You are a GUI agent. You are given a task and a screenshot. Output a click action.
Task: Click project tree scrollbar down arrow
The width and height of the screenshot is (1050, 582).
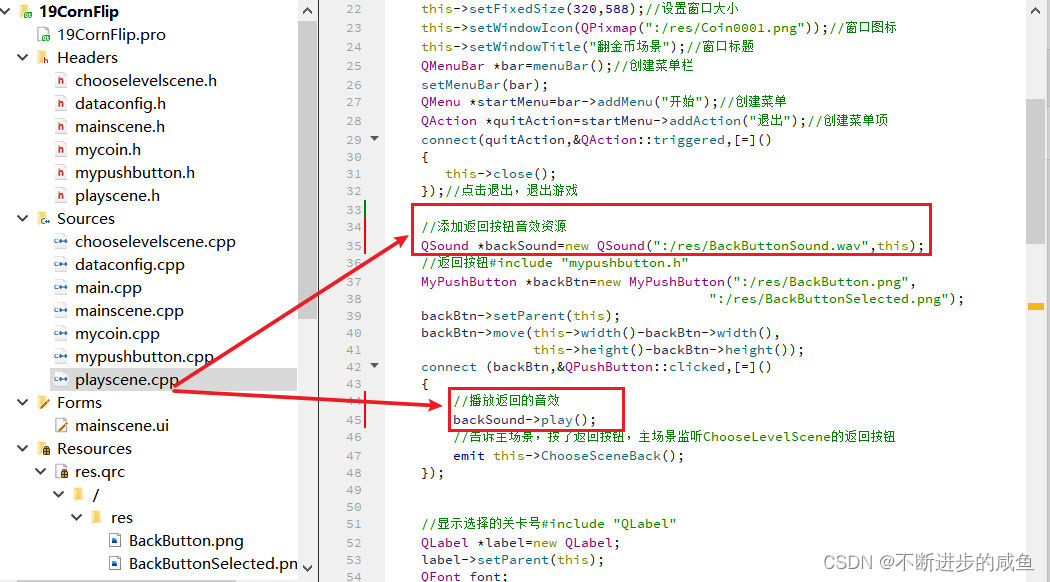307,568
